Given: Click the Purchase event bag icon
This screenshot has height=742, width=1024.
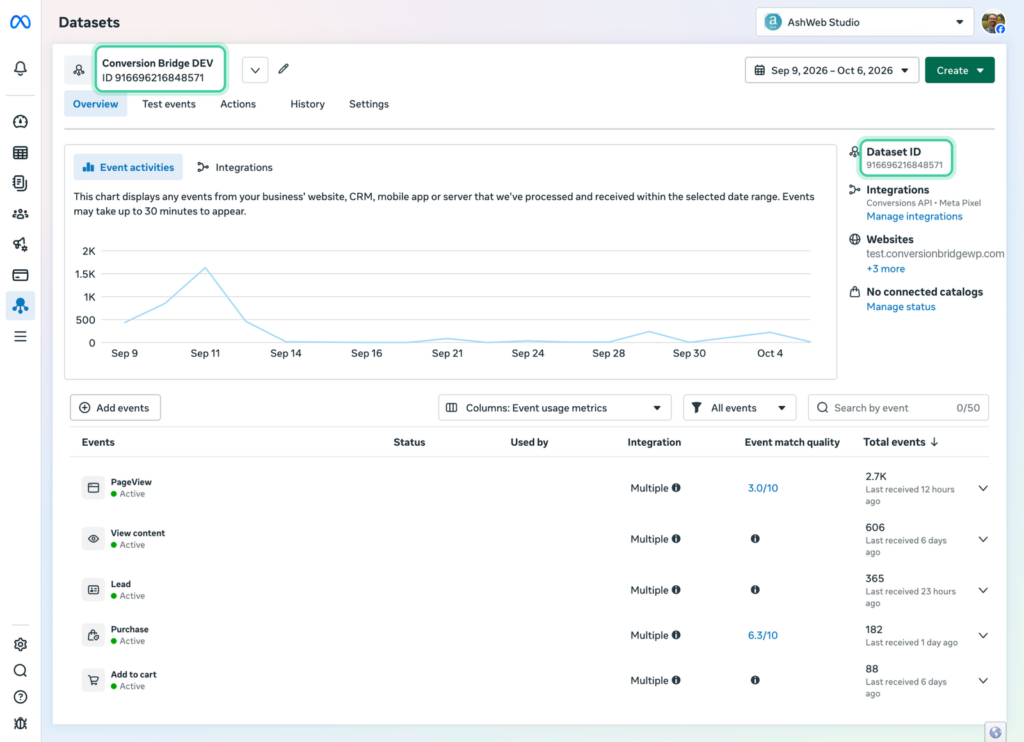Looking at the screenshot, I should [93, 635].
